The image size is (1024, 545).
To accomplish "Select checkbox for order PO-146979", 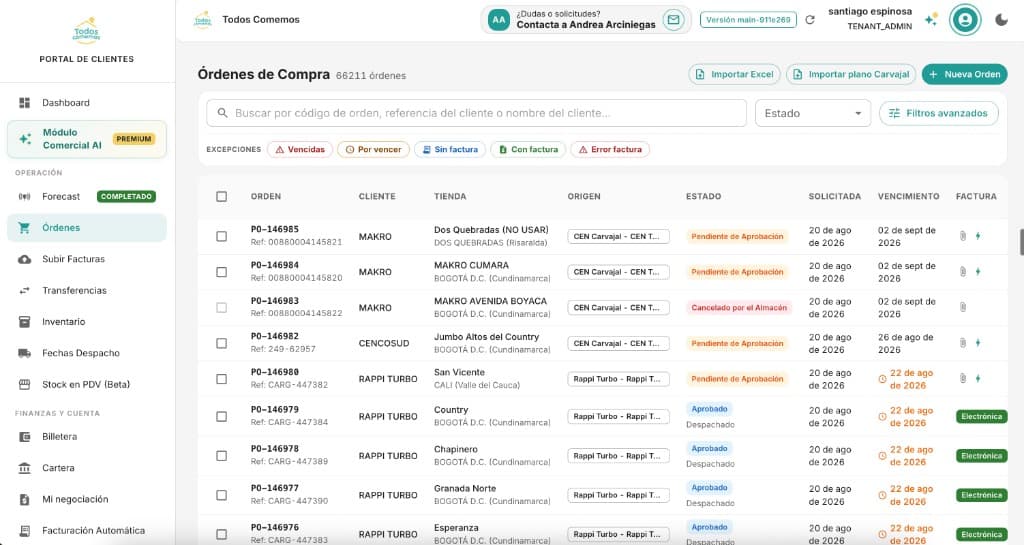I will [x=221, y=416].
